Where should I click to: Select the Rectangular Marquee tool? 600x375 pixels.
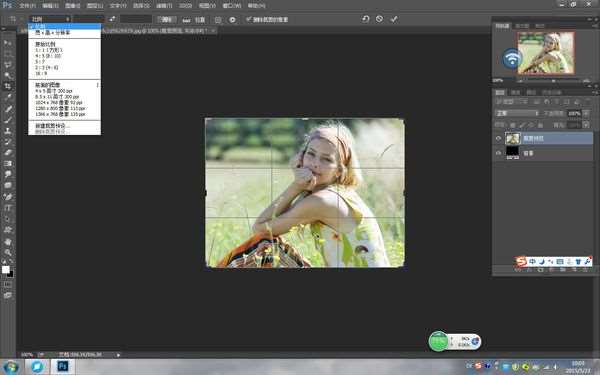(8, 54)
